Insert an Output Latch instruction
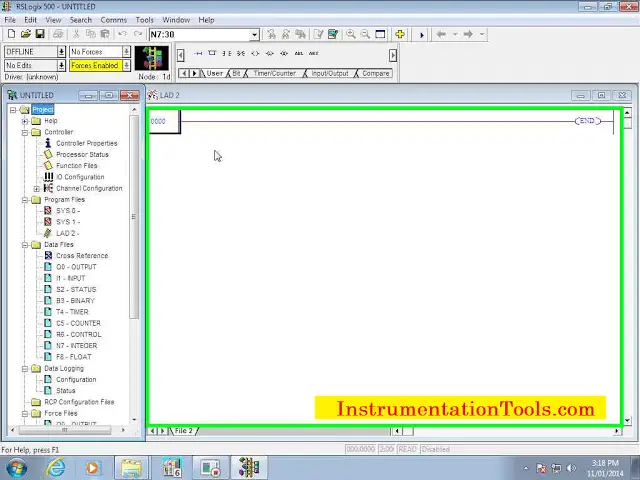640x480 pixels. pyautogui.click(x=269, y=53)
